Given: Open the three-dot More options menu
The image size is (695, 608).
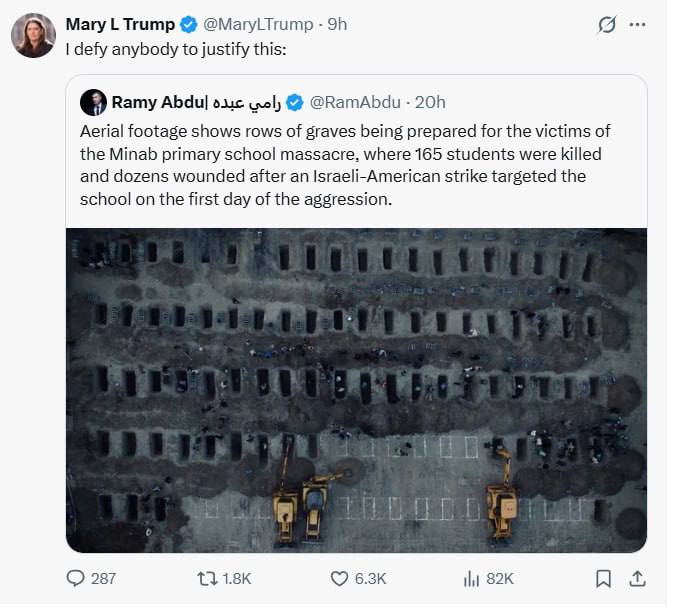Looking at the screenshot, I should 637,25.
